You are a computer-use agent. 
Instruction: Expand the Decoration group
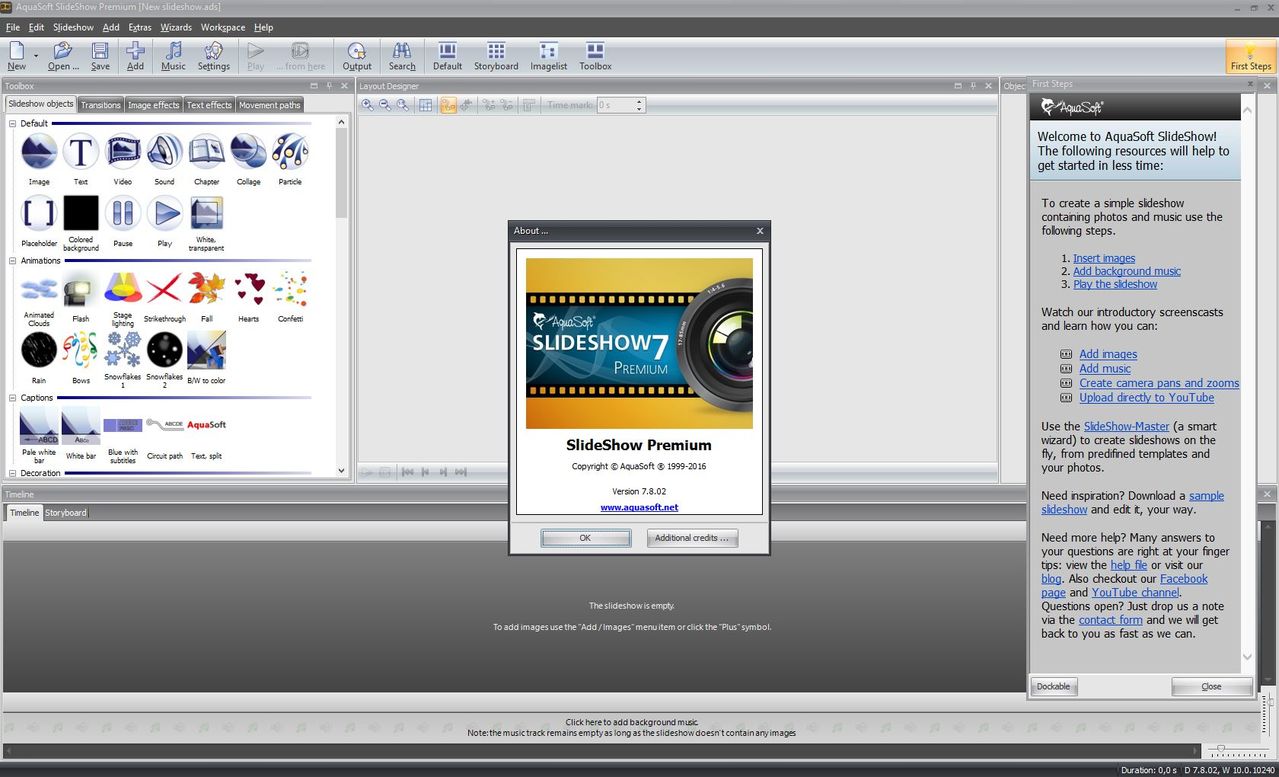point(13,473)
